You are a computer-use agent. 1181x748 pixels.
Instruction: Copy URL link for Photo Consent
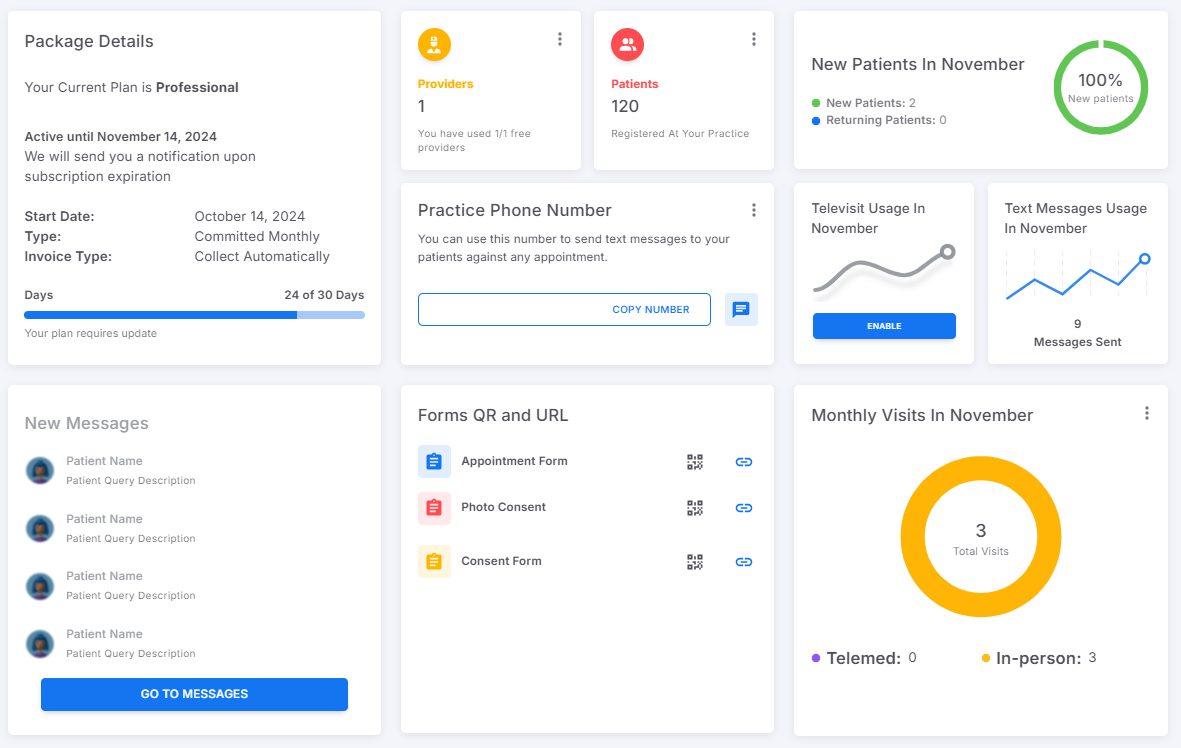[x=743, y=508]
